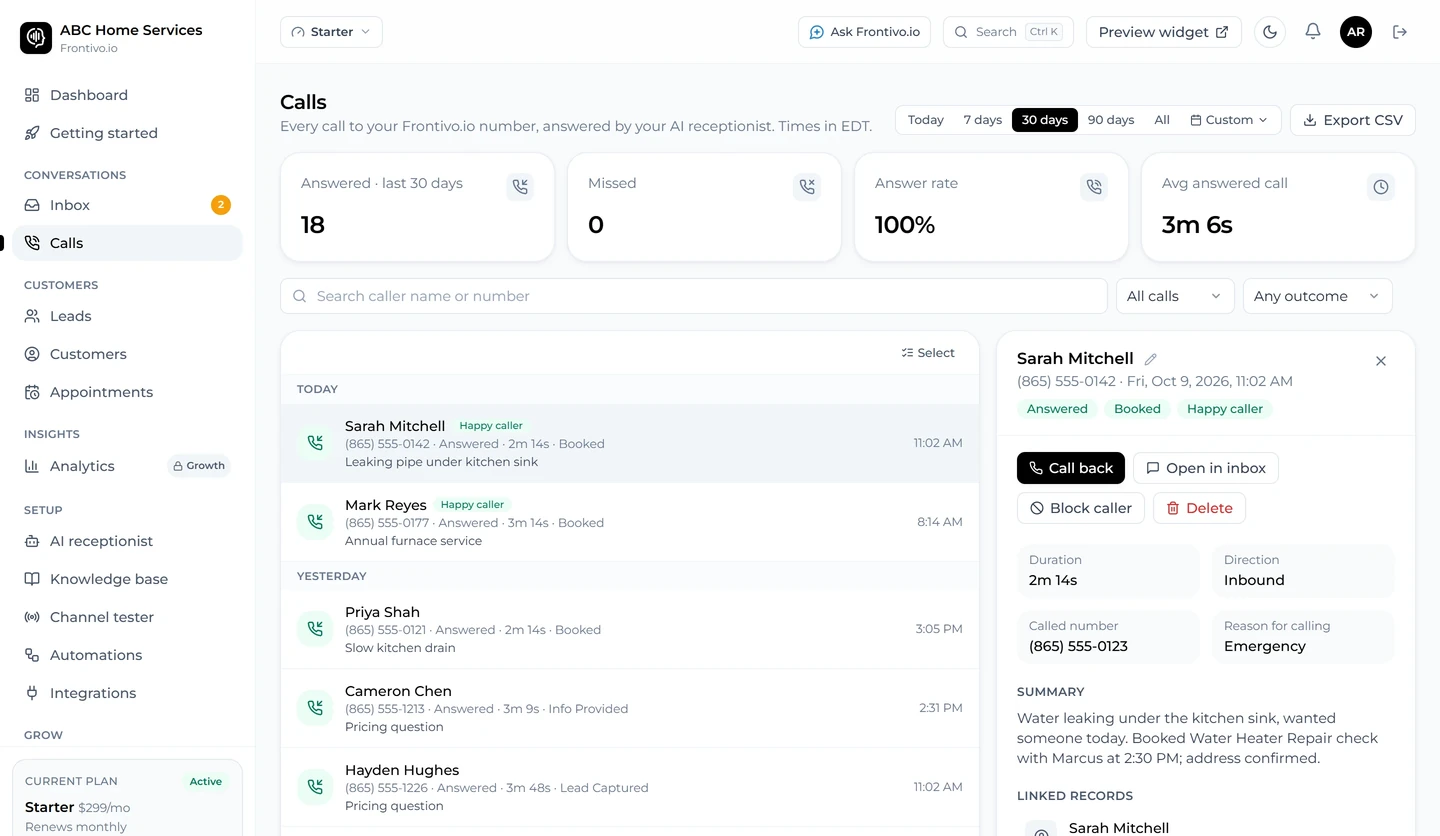Click the Search caller name or number field
Viewport: 1440px width, 836px height.
pyautogui.click(x=694, y=296)
